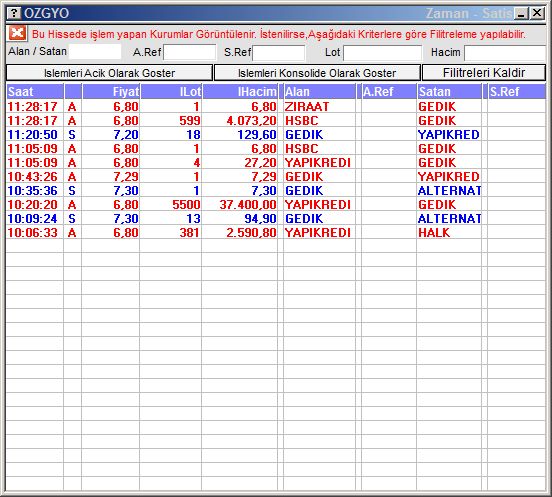Remove filters with Filitreleri Kaldir

click(484, 73)
